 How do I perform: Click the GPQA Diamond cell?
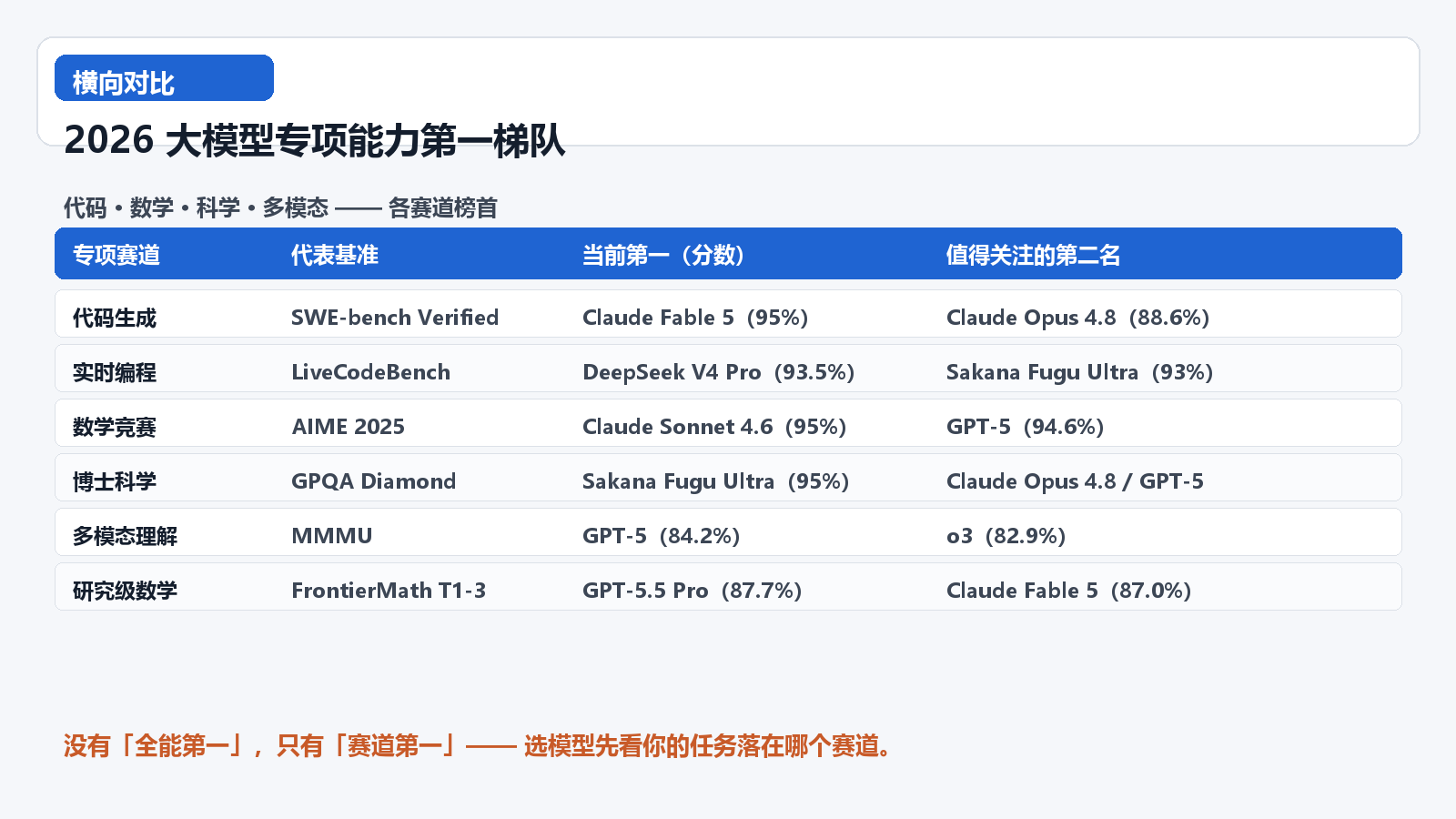point(374,481)
